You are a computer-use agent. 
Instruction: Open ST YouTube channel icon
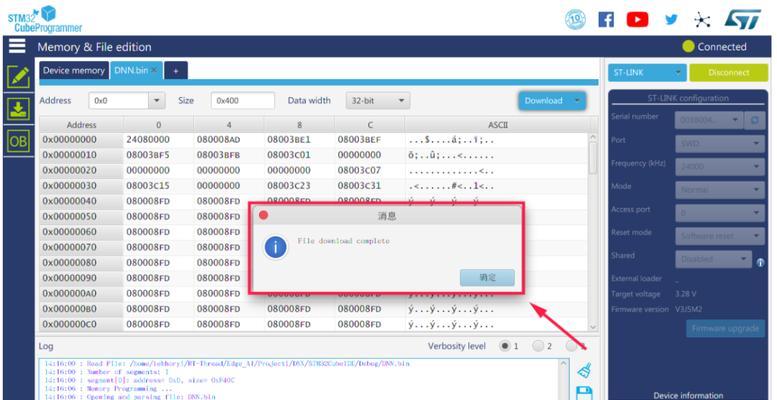click(637, 20)
